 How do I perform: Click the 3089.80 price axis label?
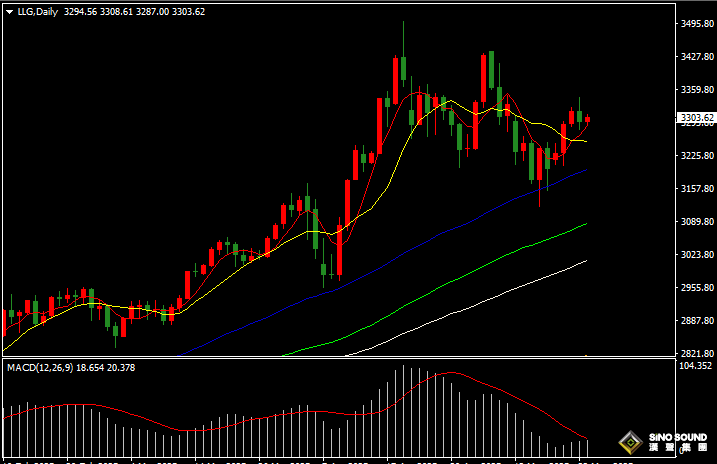[696, 222]
